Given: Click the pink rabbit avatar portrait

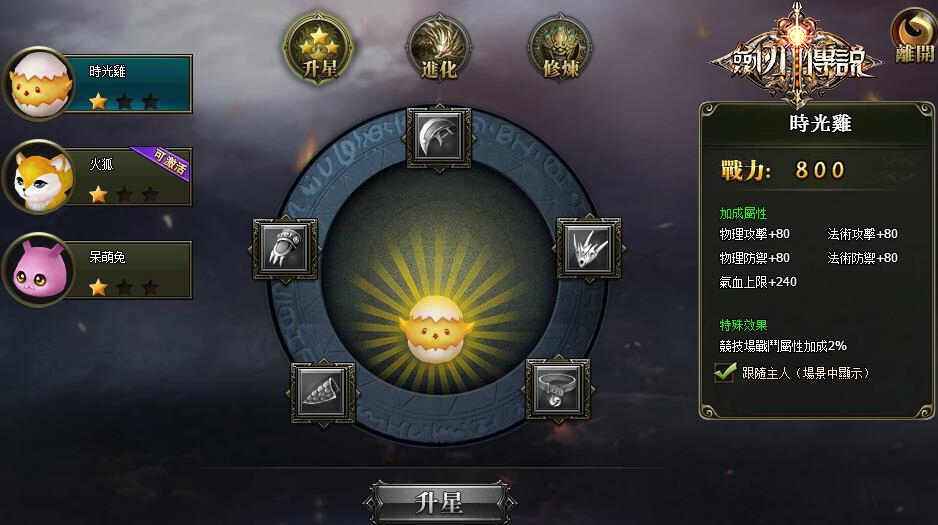Looking at the screenshot, I should pyautogui.click(x=39, y=270).
